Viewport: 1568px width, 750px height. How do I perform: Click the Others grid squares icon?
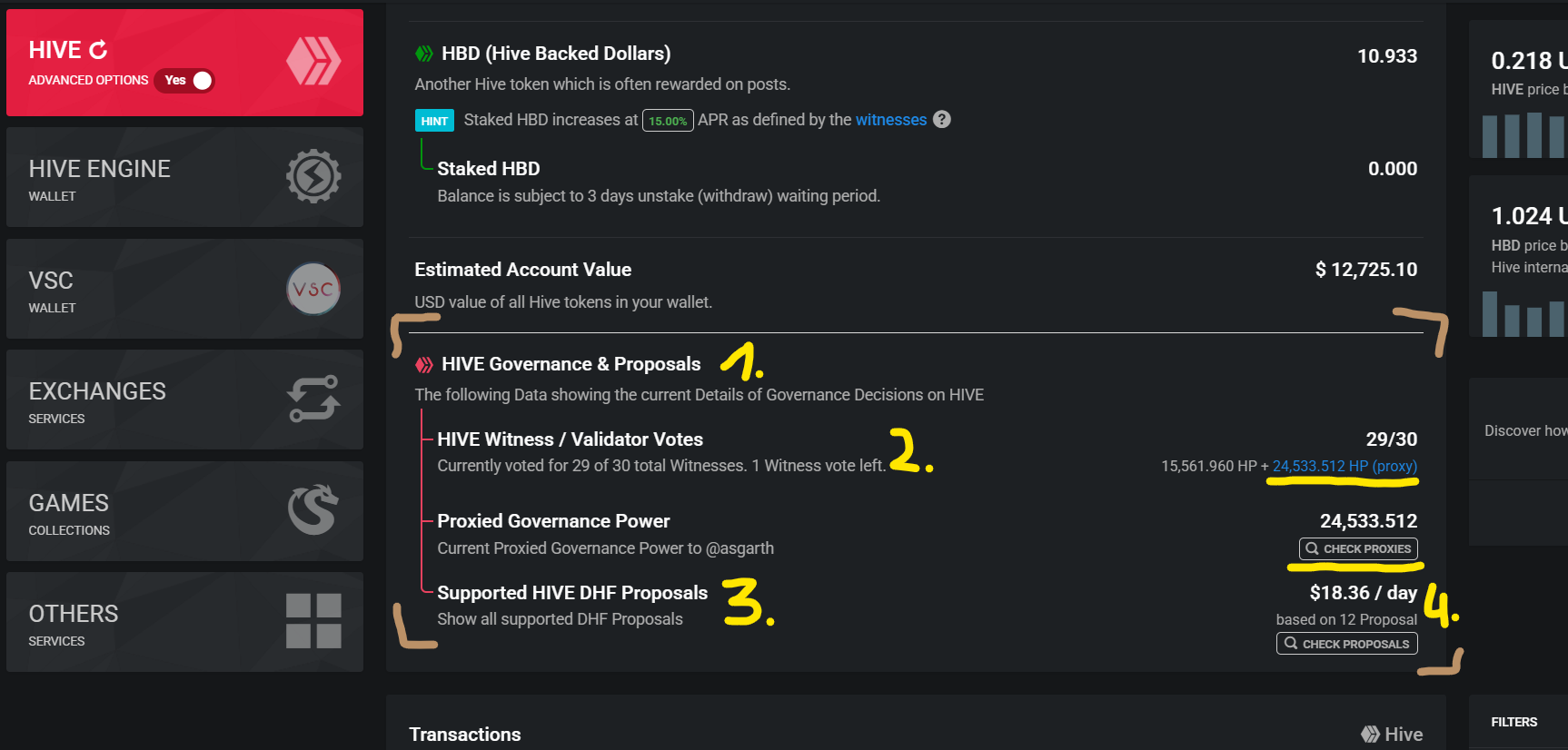[x=313, y=621]
